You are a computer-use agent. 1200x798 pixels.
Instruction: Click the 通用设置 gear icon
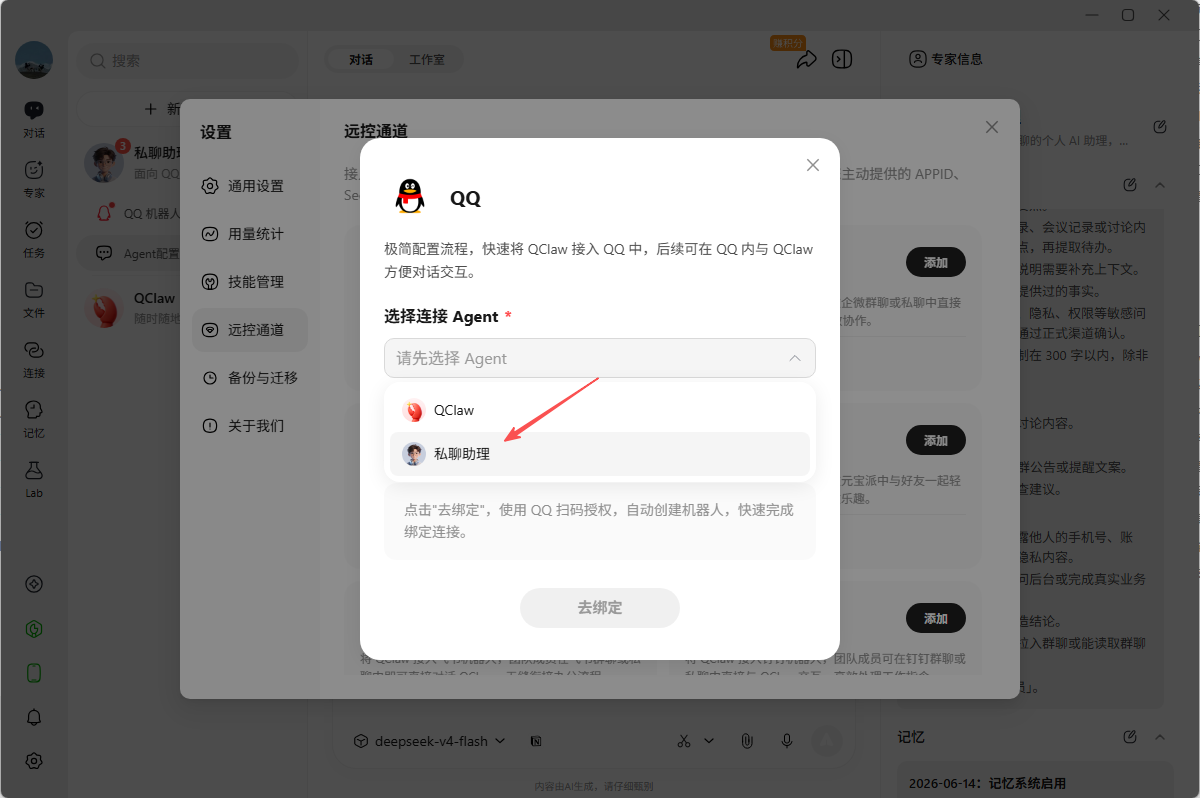[x=210, y=186]
